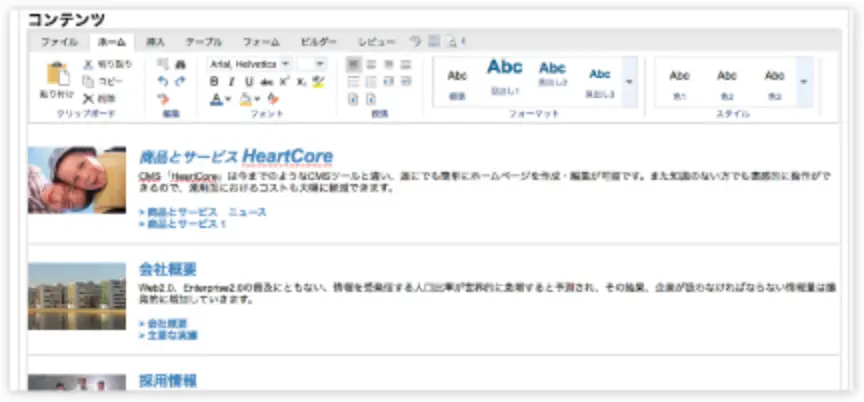Screen dimensions: 864x402
Task: Click the paste (貼り付け) clipboard icon
Action: pyautogui.click(x=59, y=76)
